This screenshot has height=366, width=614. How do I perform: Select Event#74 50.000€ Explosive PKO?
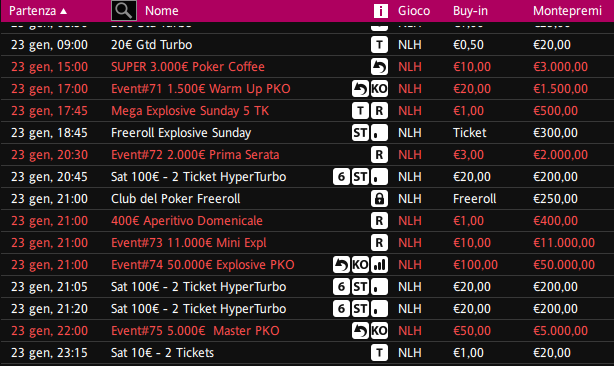tap(202, 265)
